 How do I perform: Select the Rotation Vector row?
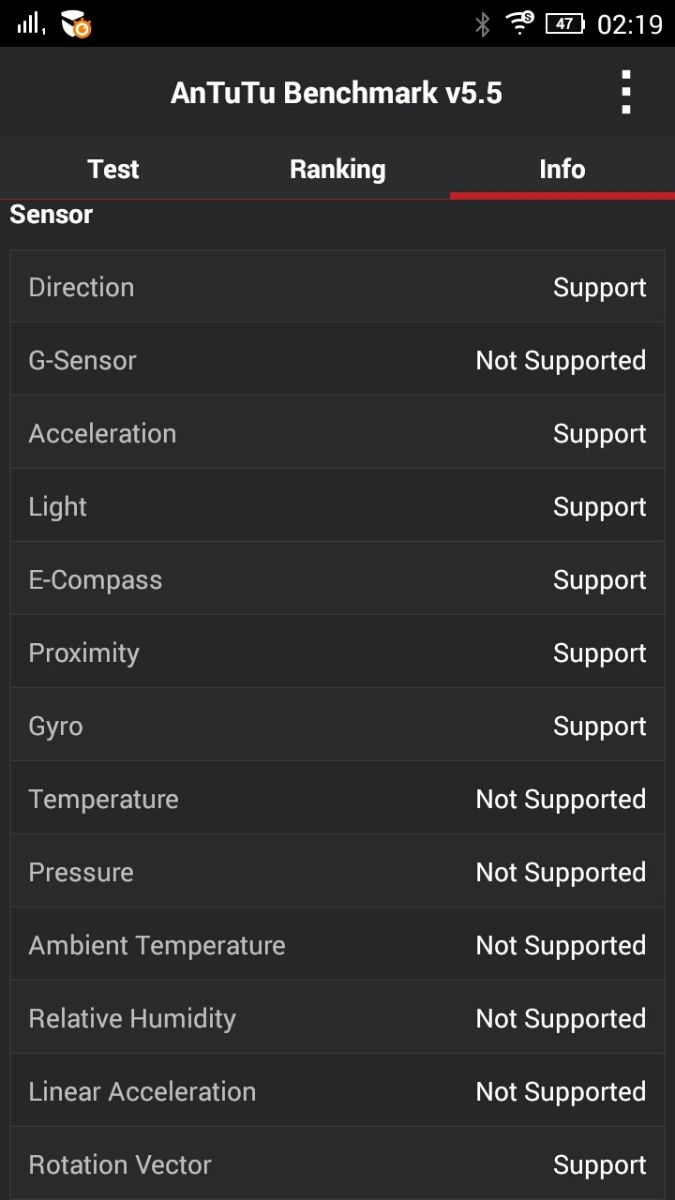[x=337, y=1163]
